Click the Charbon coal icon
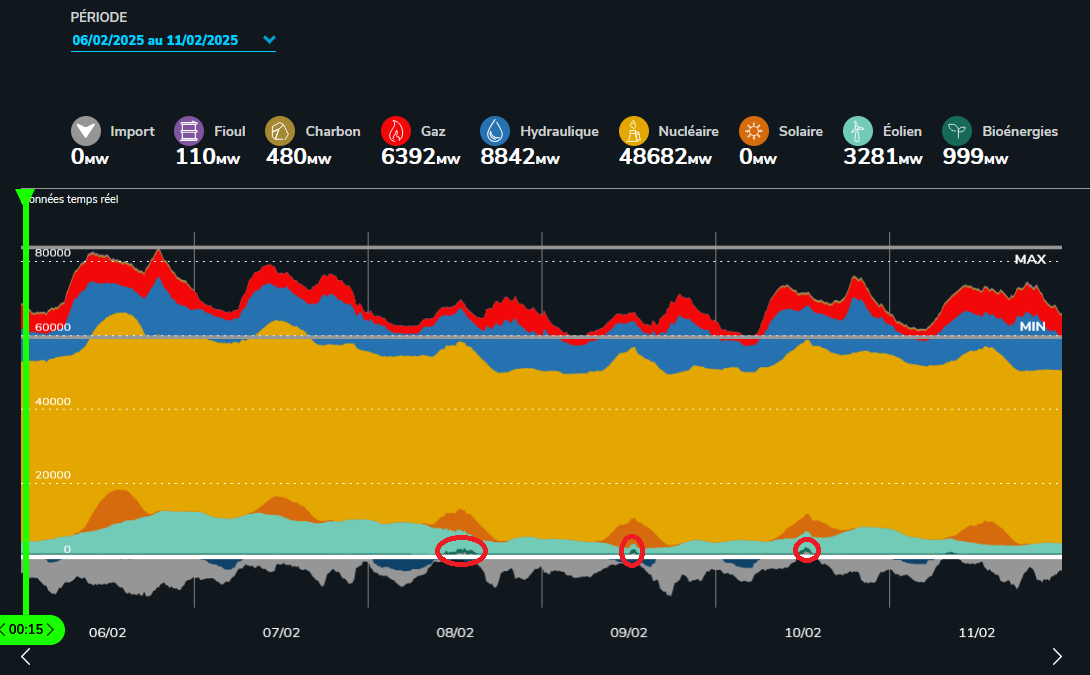 click(279, 131)
